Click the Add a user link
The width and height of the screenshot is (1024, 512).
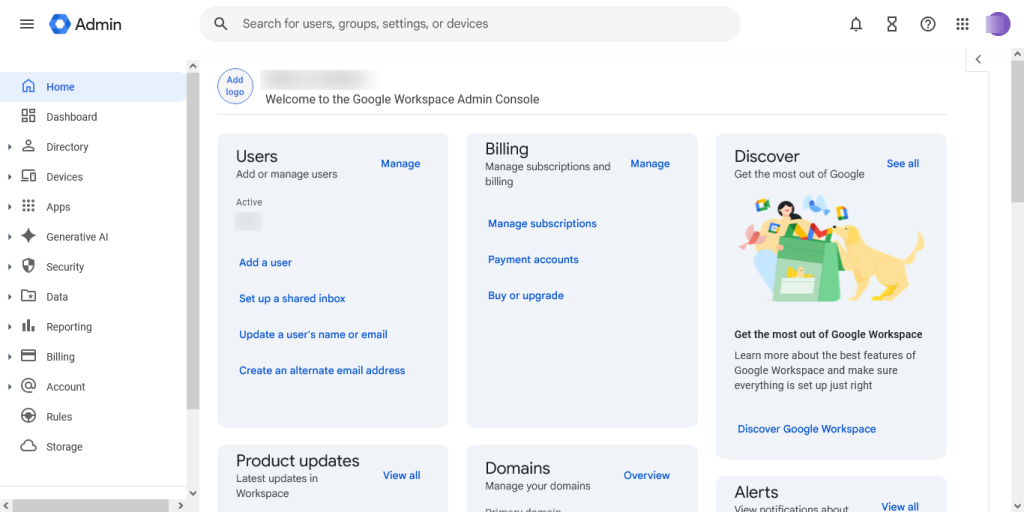[265, 263]
